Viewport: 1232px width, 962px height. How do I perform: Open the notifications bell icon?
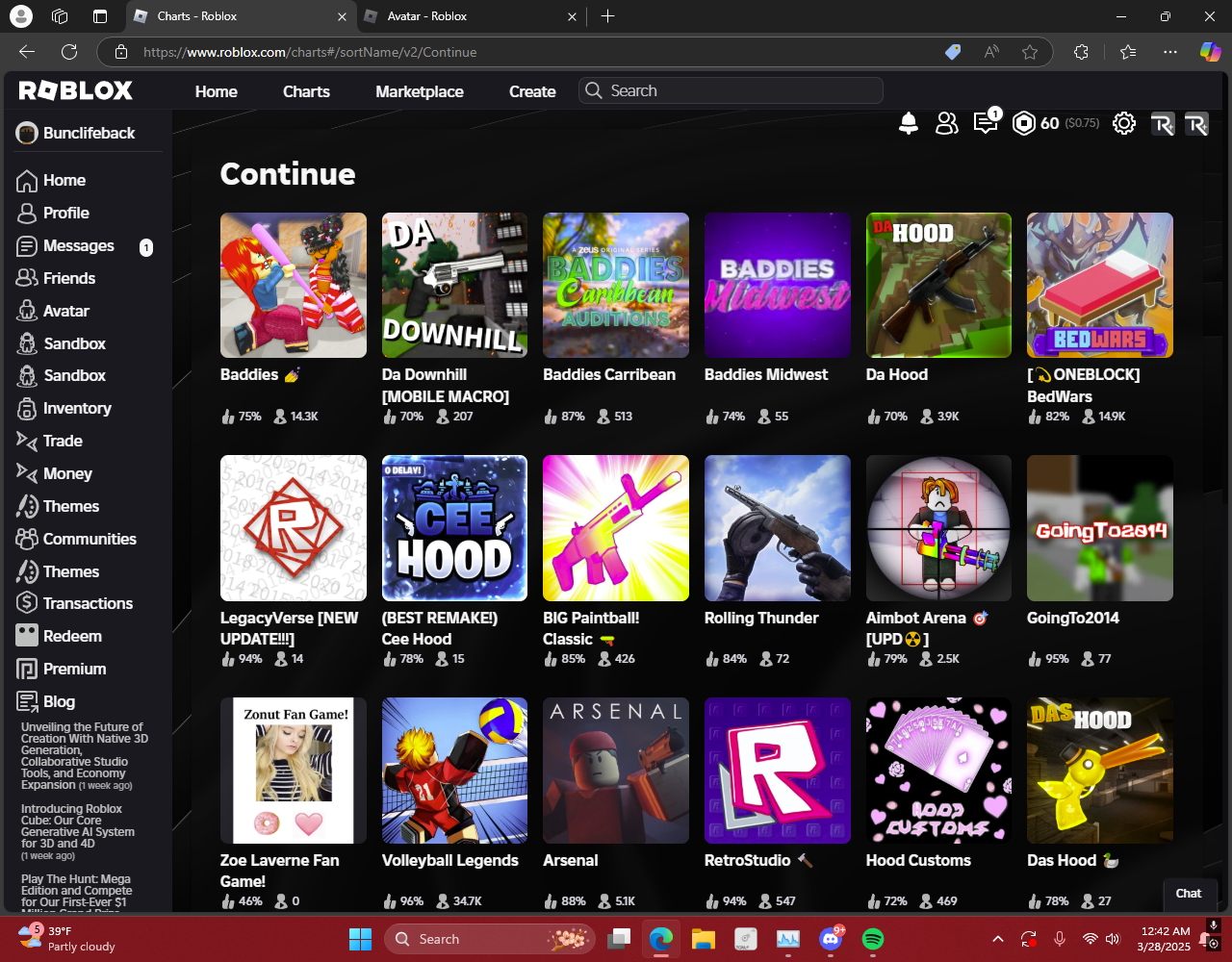(x=908, y=123)
